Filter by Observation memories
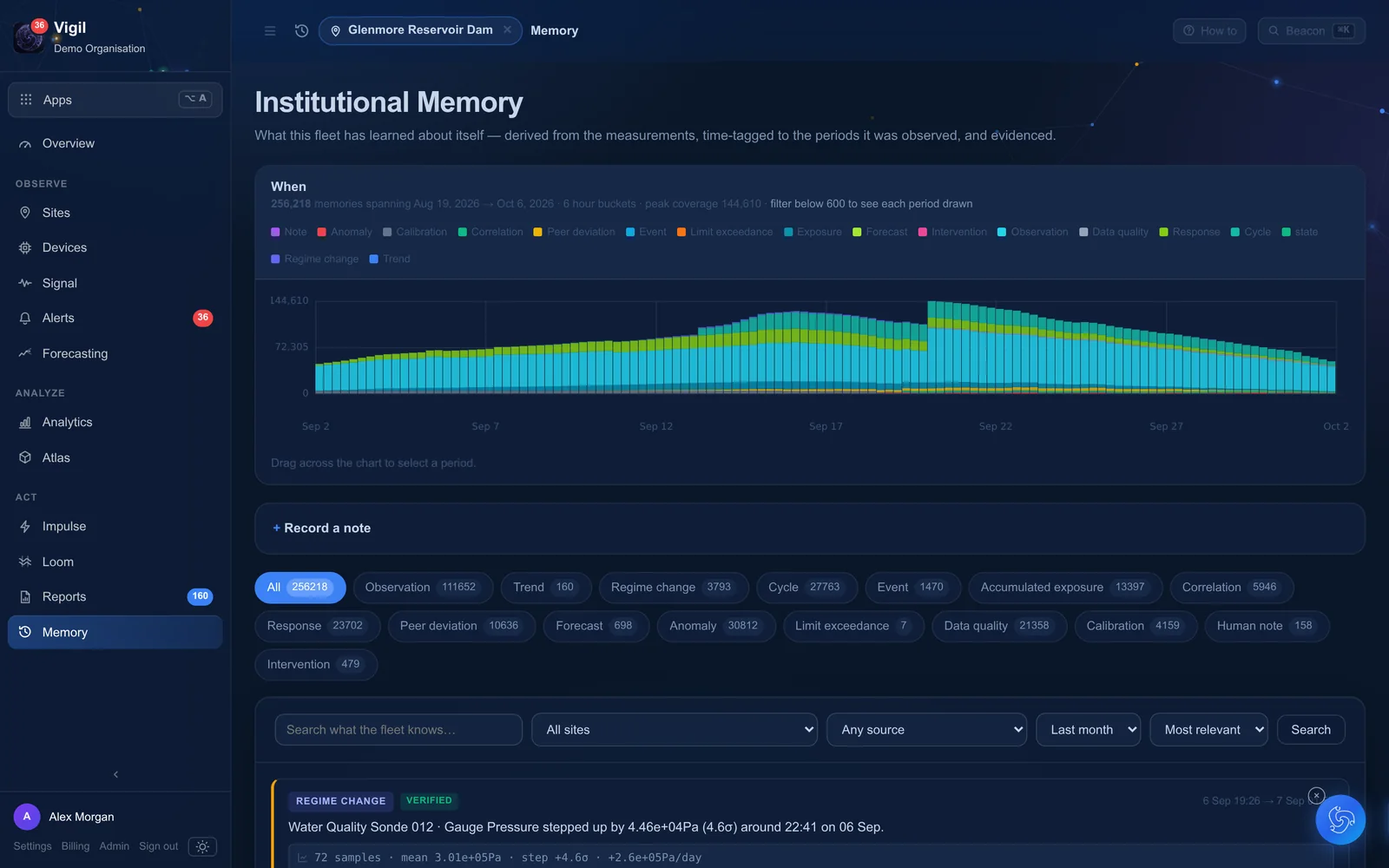This screenshot has width=1389, height=868. tap(423, 588)
